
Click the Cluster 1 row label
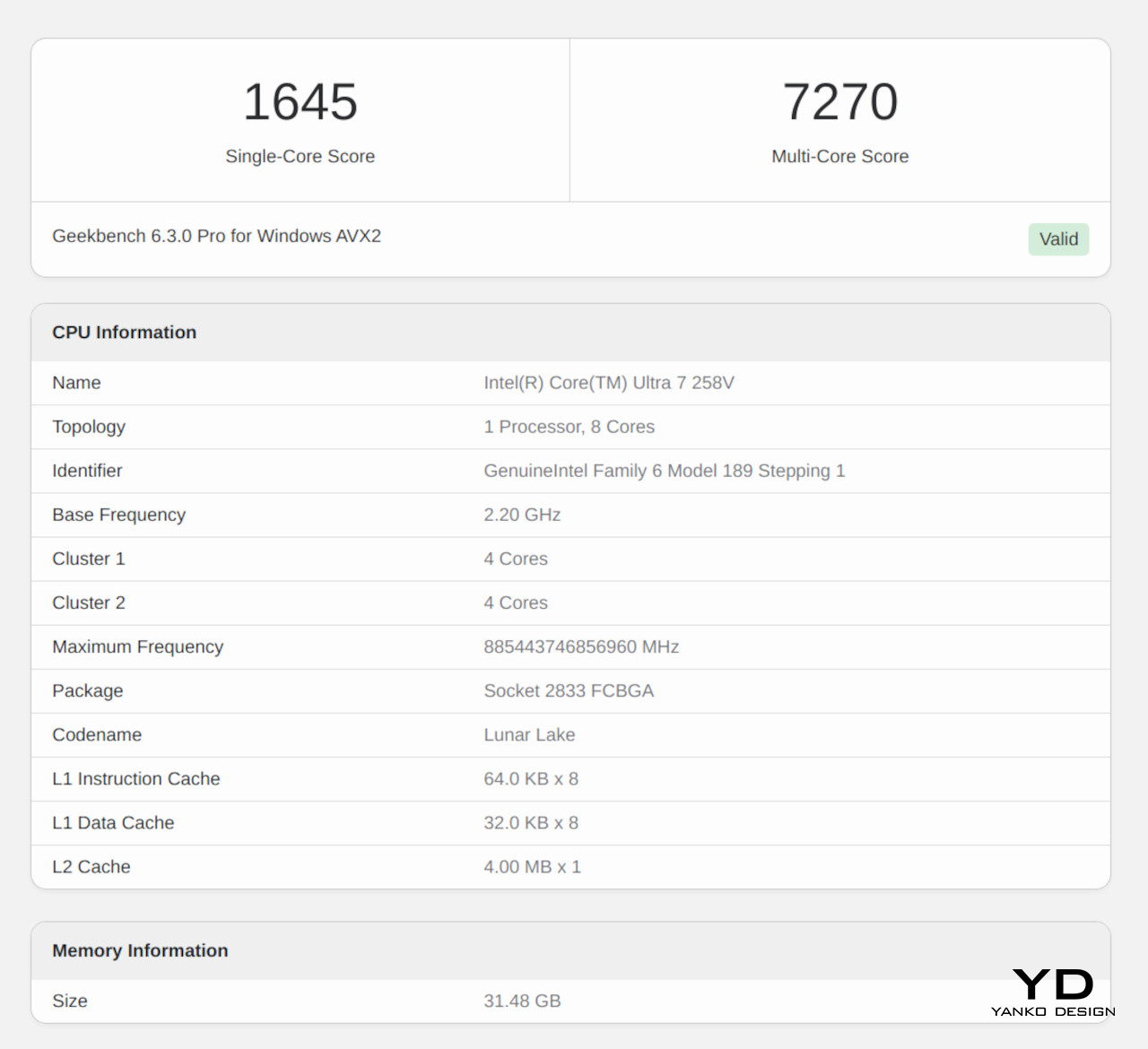(88, 559)
